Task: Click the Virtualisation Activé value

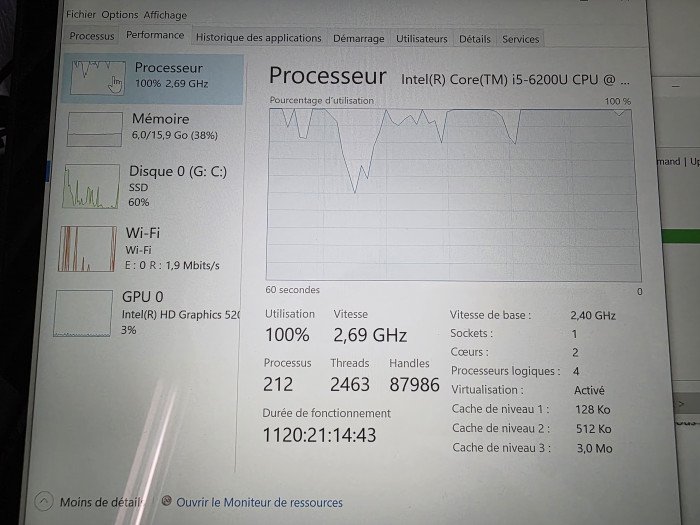Action: point(589,391)
